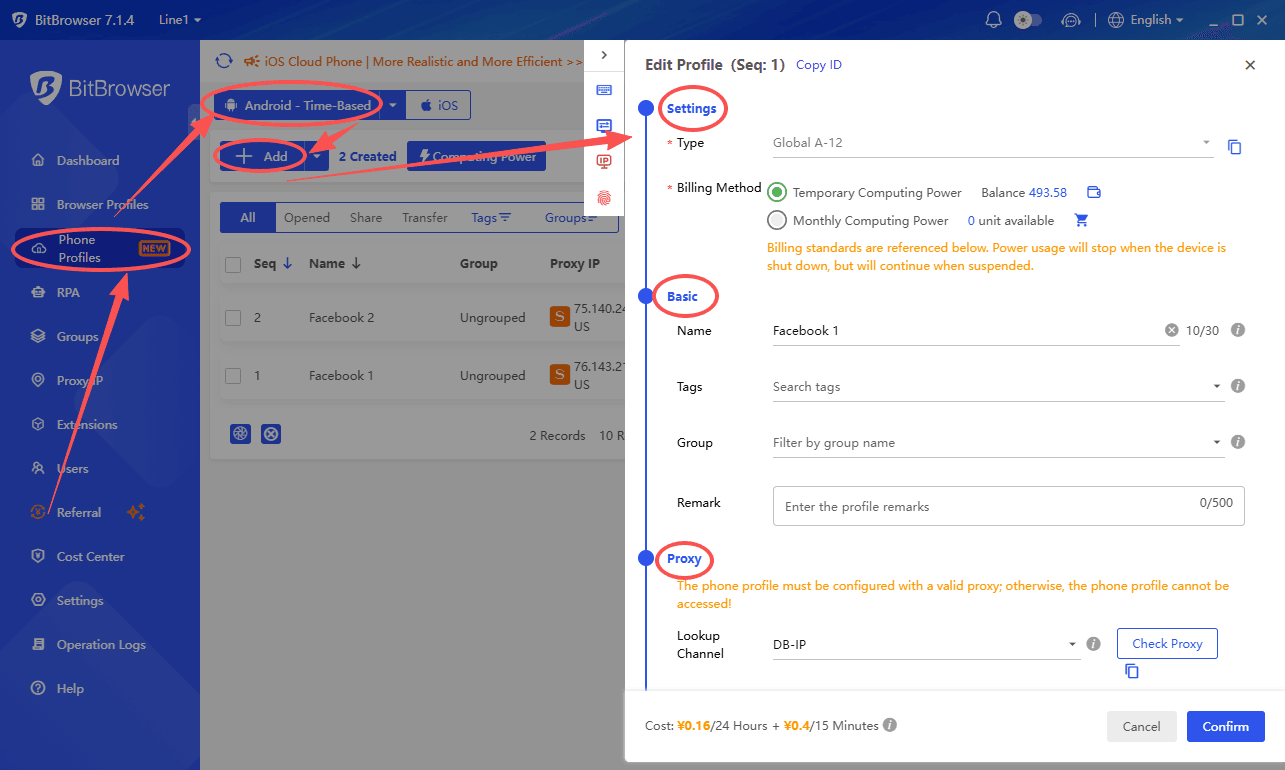Sort by the Name column arrow
Image resolution: width=1285 pixels, height=770 pixels.
click(x=355, y=264)
